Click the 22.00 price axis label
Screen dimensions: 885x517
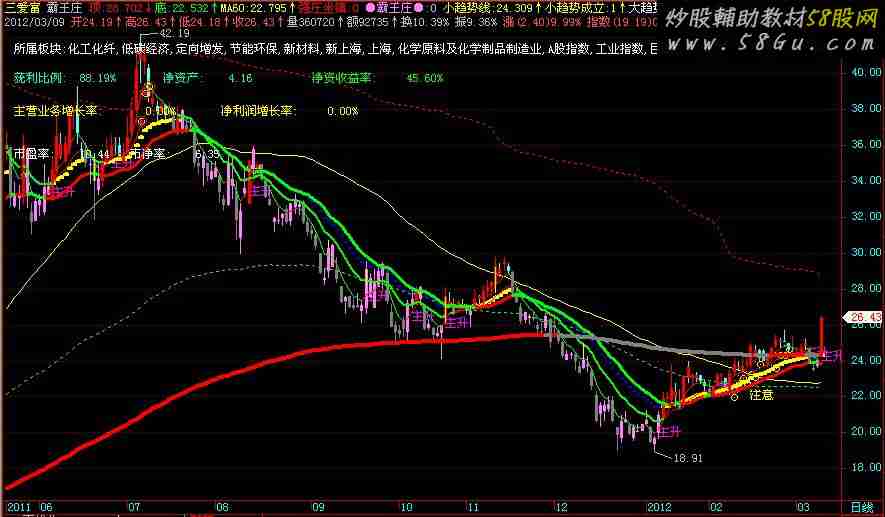865,395
